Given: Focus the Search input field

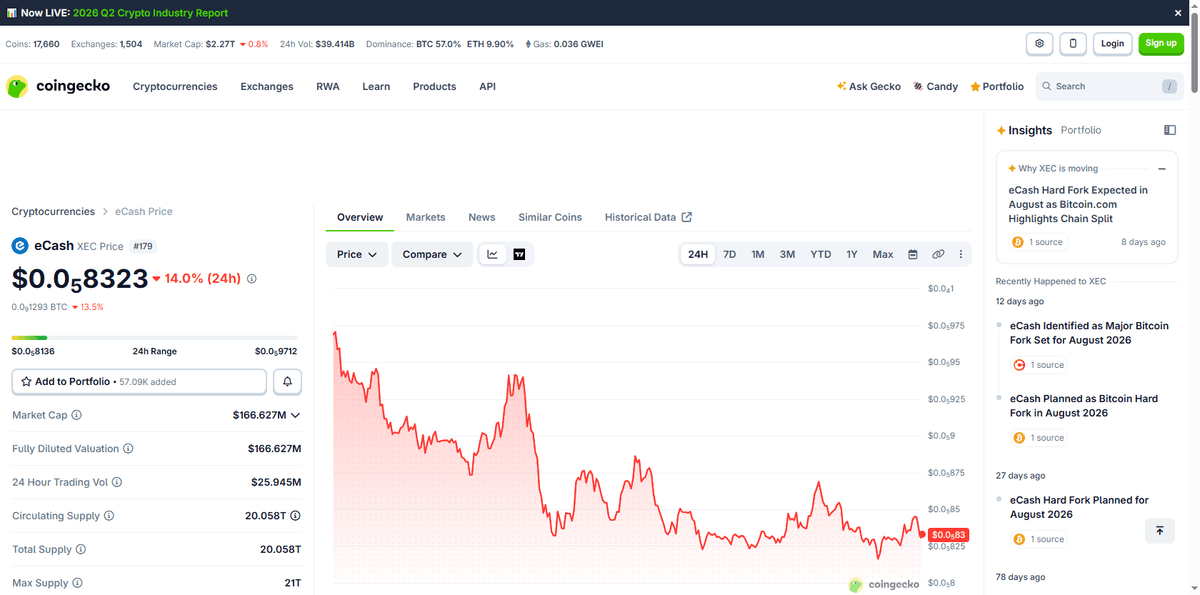Looking at the screenshot, I should coord(1109,86).
